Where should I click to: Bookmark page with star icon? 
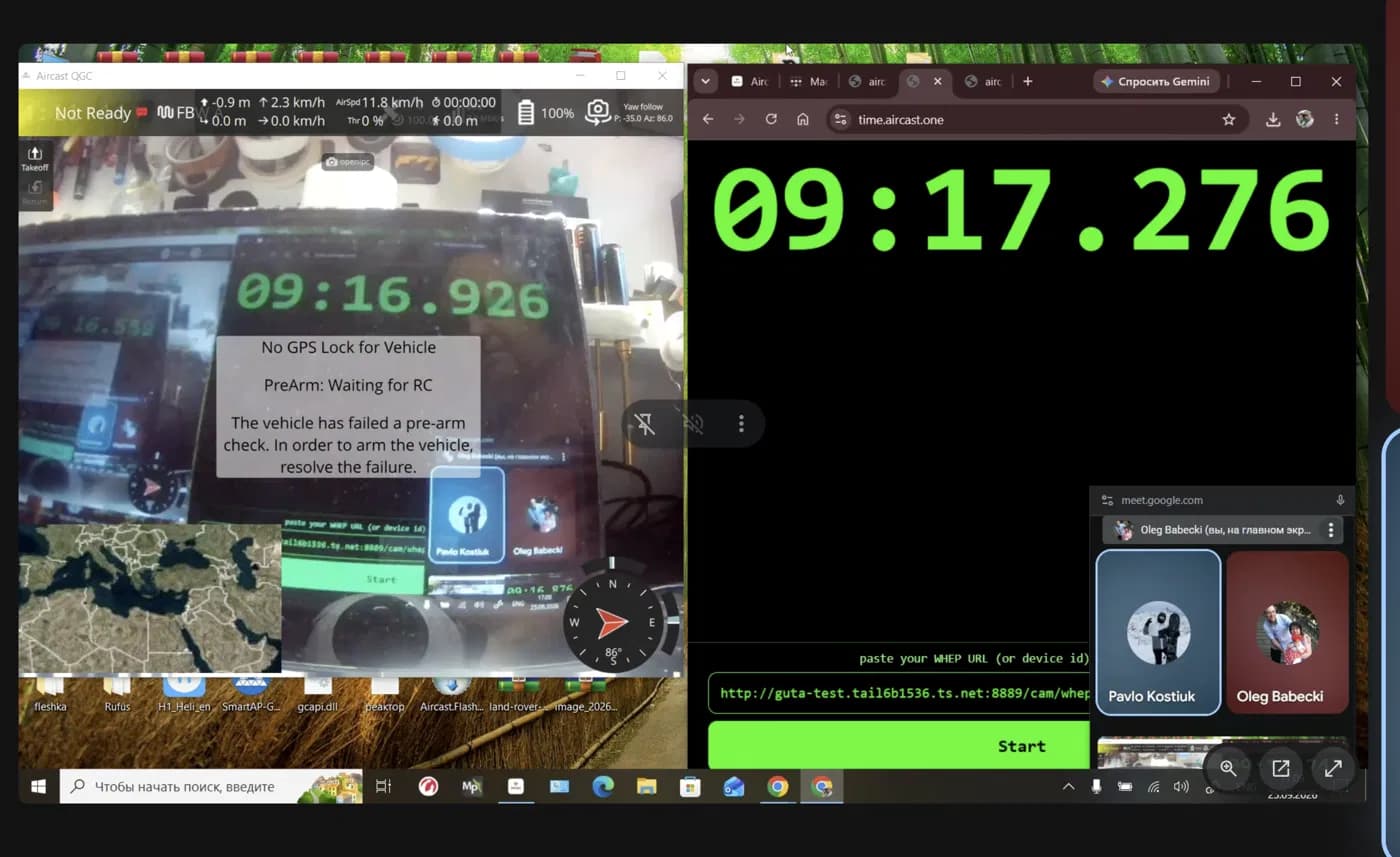point(1229,119)
